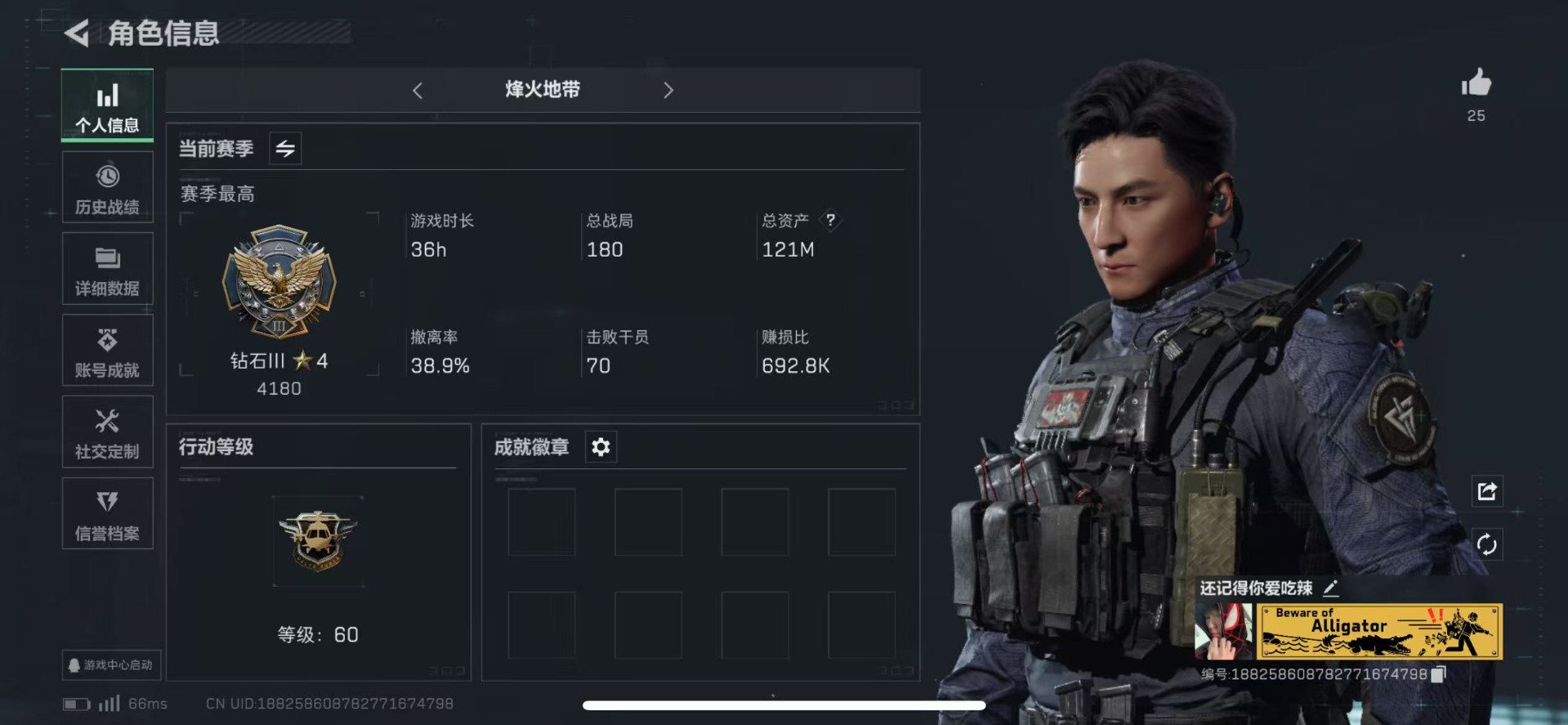Viewport: 1568px width, 725px height.
Task: Give a thumbs-up like to this profile
Action: [1476, 83]
